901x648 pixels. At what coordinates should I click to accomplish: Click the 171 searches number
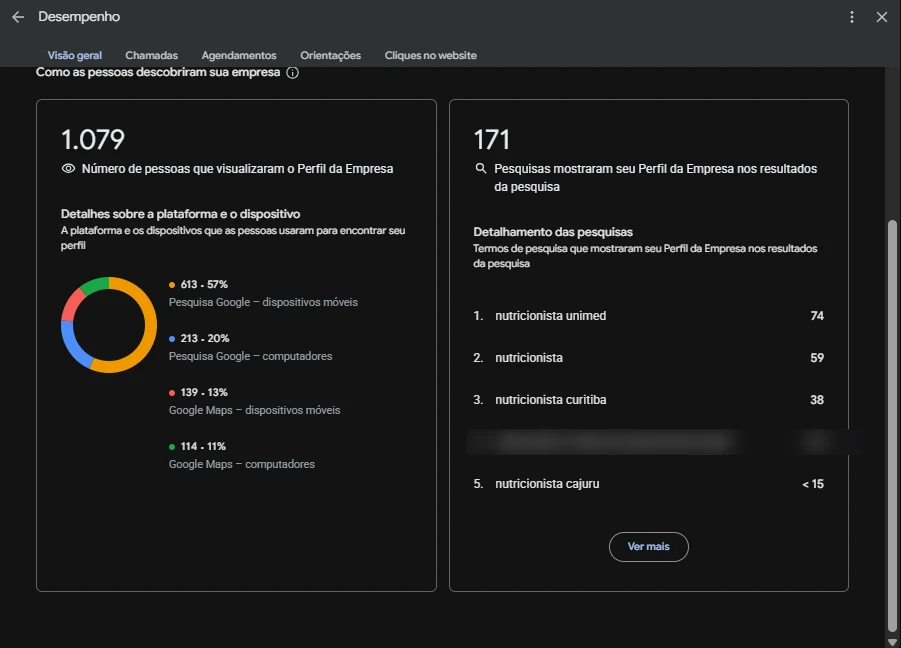(491, 140)
